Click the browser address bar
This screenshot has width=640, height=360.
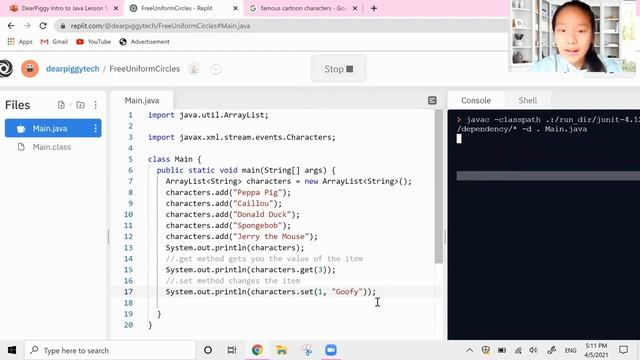(x=282, y=26)
